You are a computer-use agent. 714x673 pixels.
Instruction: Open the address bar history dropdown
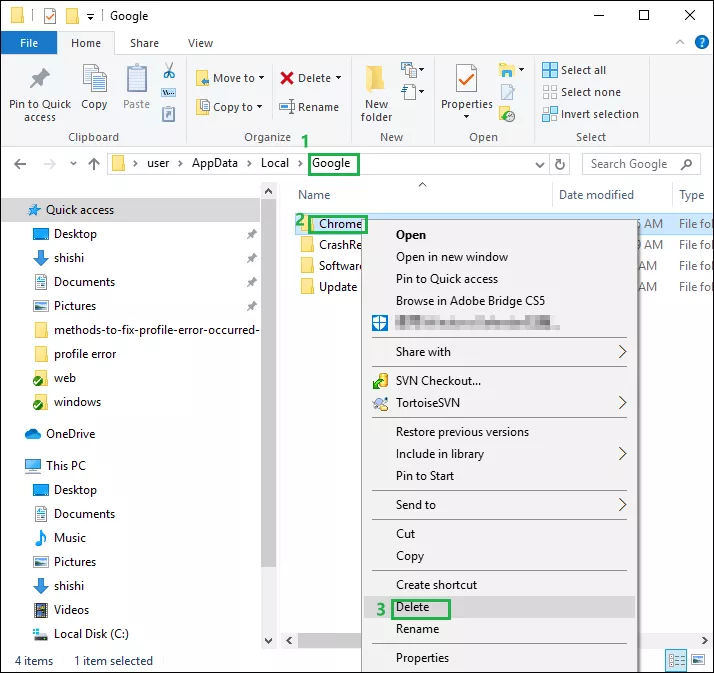click(540, 164)
